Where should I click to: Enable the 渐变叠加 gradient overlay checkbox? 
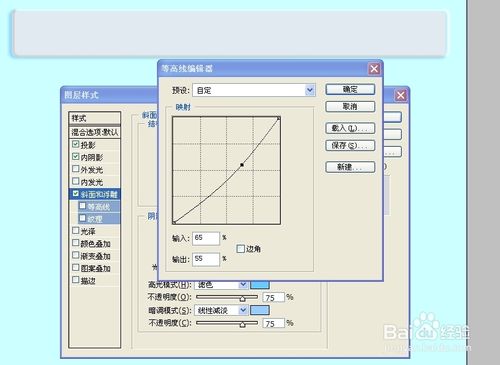(x=76, y=255)
